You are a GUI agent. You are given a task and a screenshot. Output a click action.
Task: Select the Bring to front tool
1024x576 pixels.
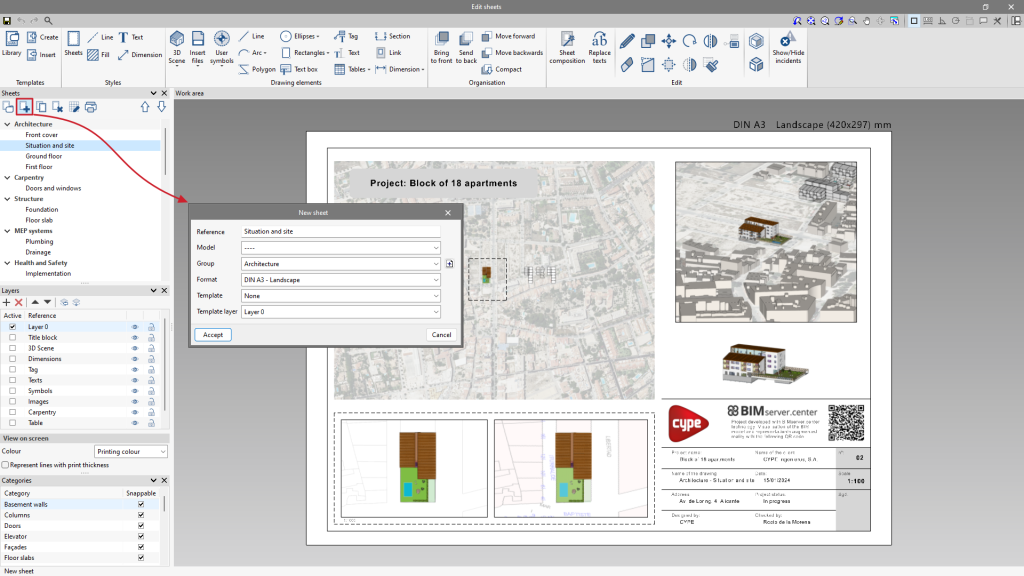442,41
